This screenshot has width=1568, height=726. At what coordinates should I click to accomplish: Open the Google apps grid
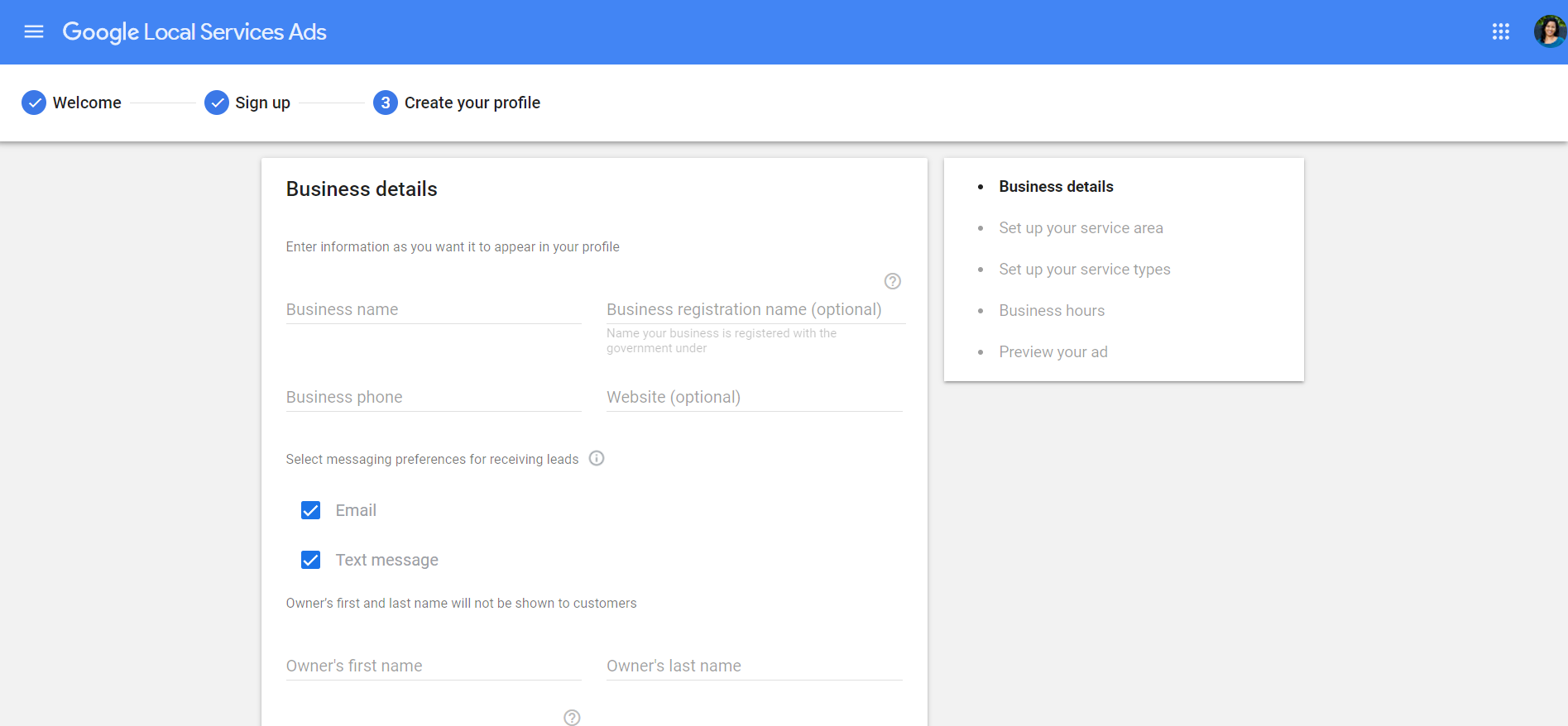(x=1501, y=31)
